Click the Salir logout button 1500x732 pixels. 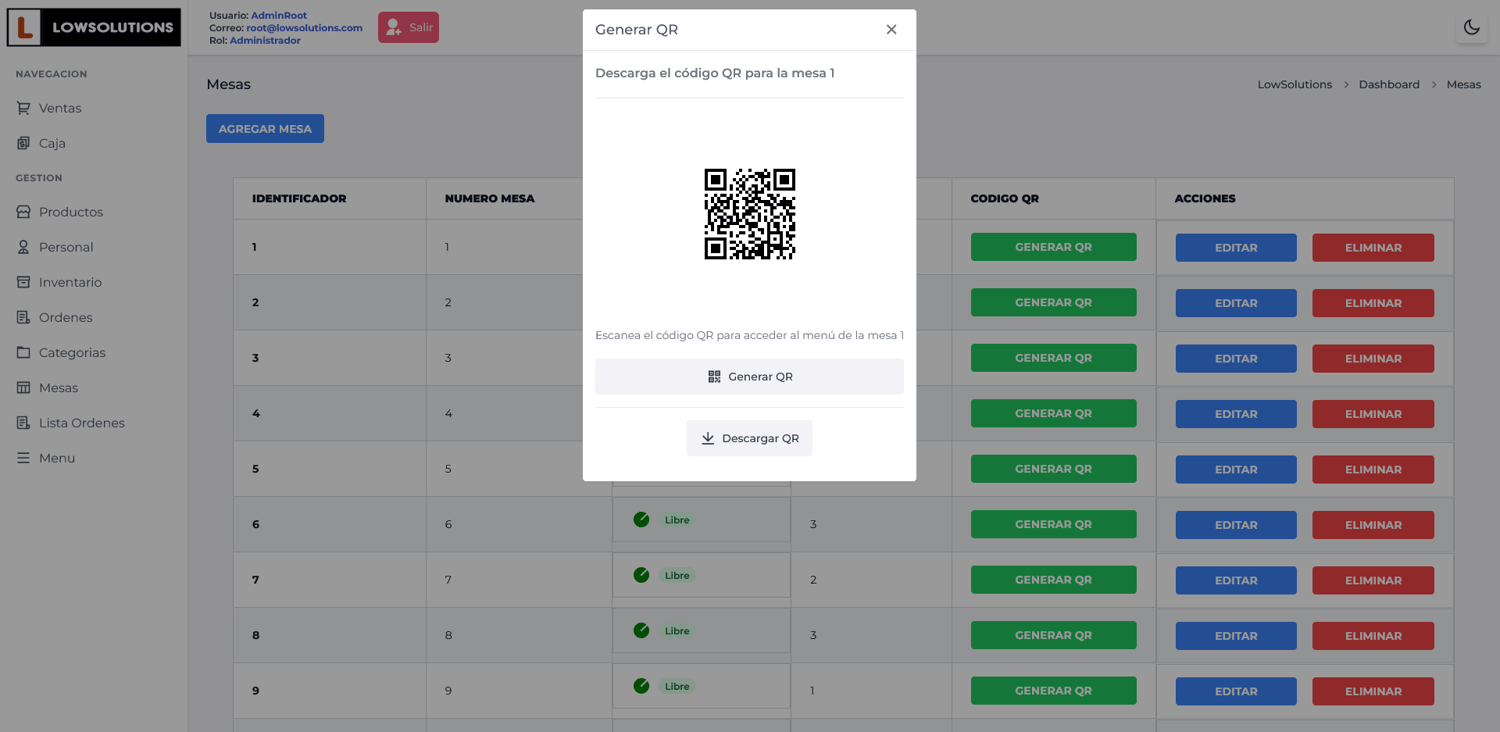coord(408,28)
